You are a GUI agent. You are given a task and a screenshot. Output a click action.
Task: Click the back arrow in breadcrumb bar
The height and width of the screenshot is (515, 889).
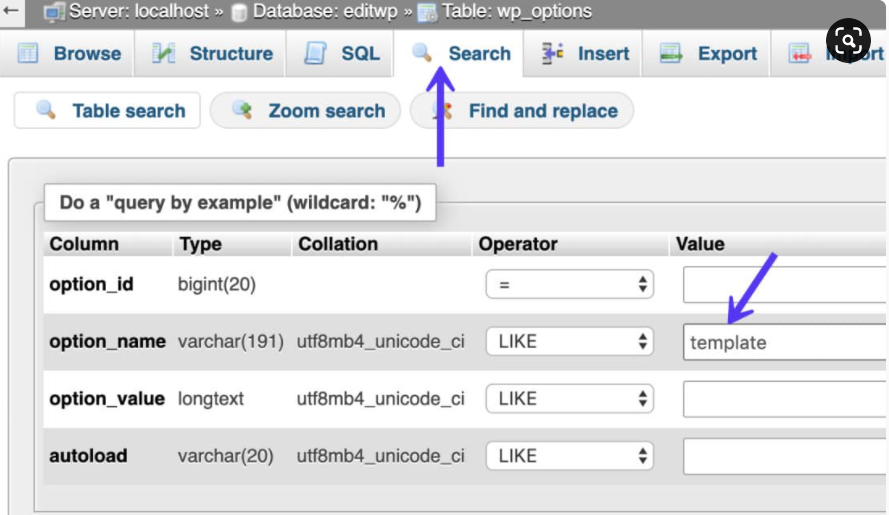tap(12, 12)
